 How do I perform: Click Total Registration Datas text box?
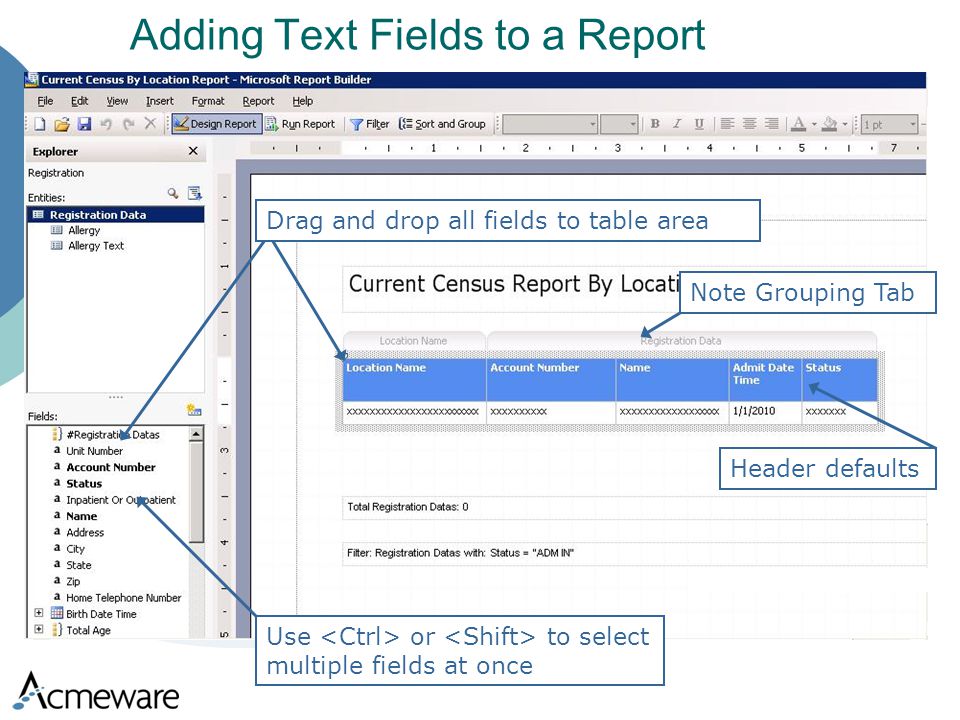[634, 508]
